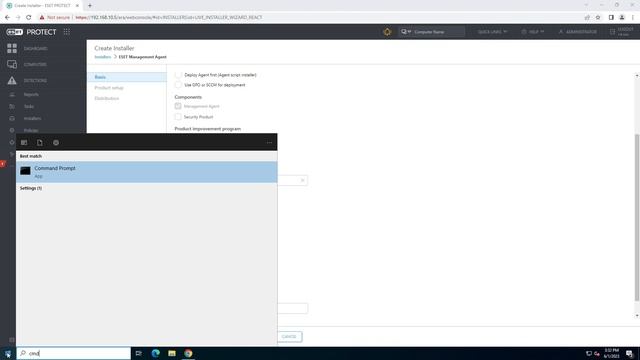Open the Tasks icon in the ESET sidebar
Screen dimensions: 640x360
click(12, 107)
